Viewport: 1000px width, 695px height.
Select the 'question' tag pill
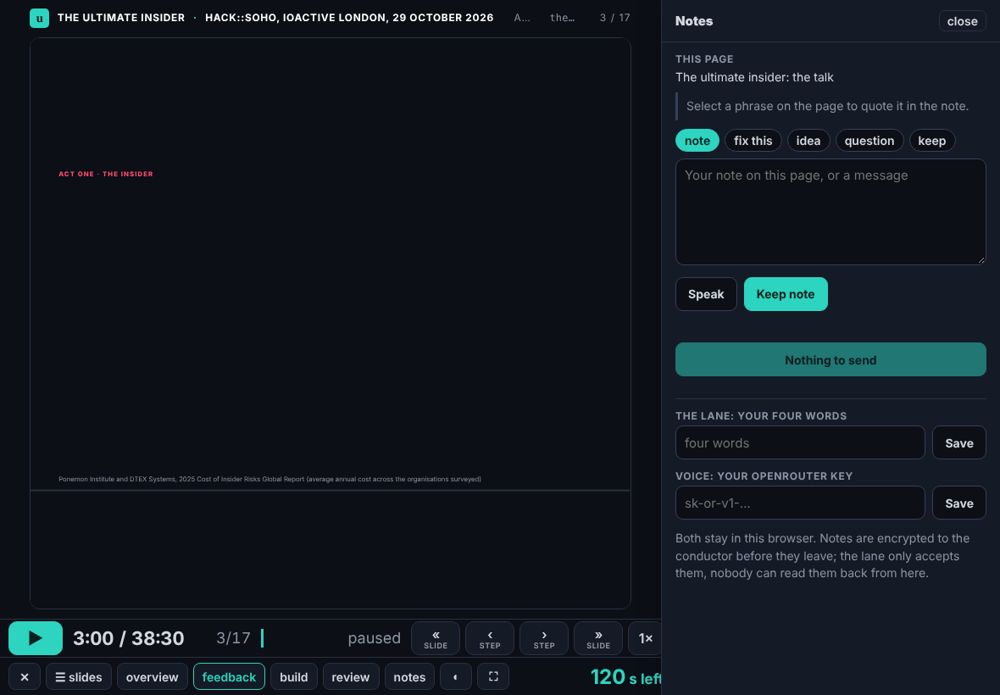coord(869,140)
